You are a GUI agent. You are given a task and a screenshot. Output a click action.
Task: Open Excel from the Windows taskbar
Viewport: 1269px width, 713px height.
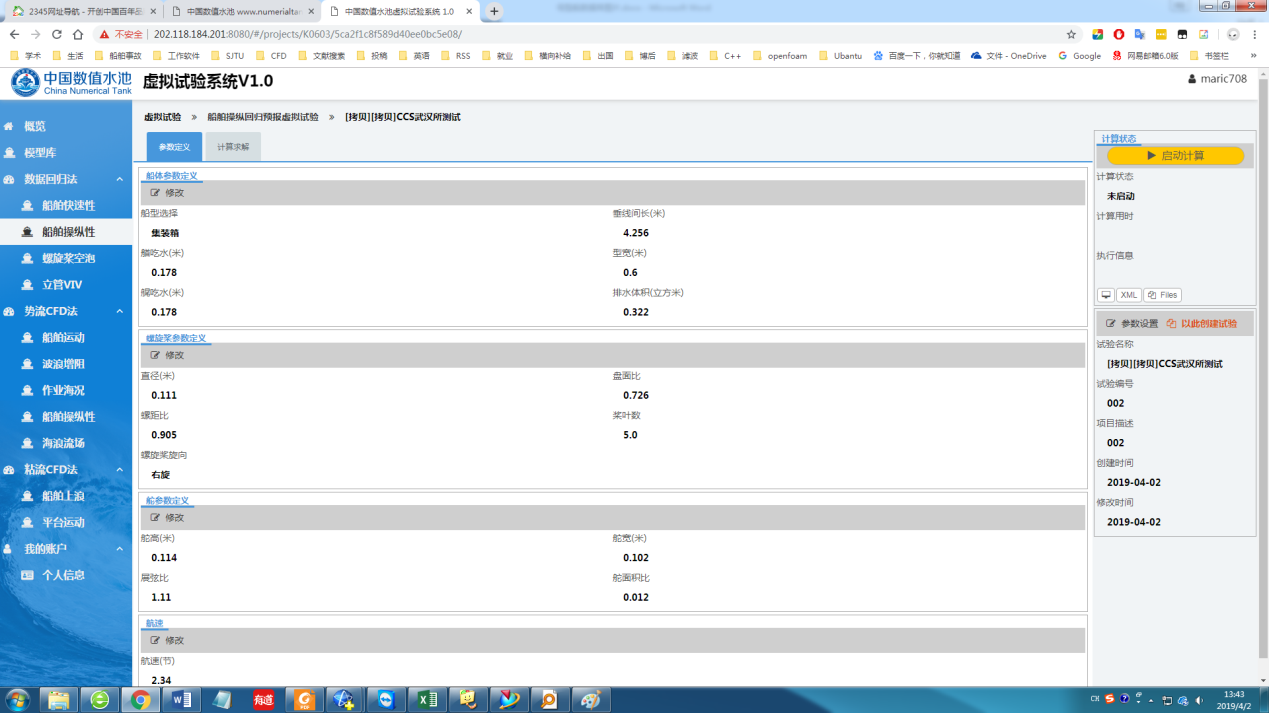pos(427,700)
